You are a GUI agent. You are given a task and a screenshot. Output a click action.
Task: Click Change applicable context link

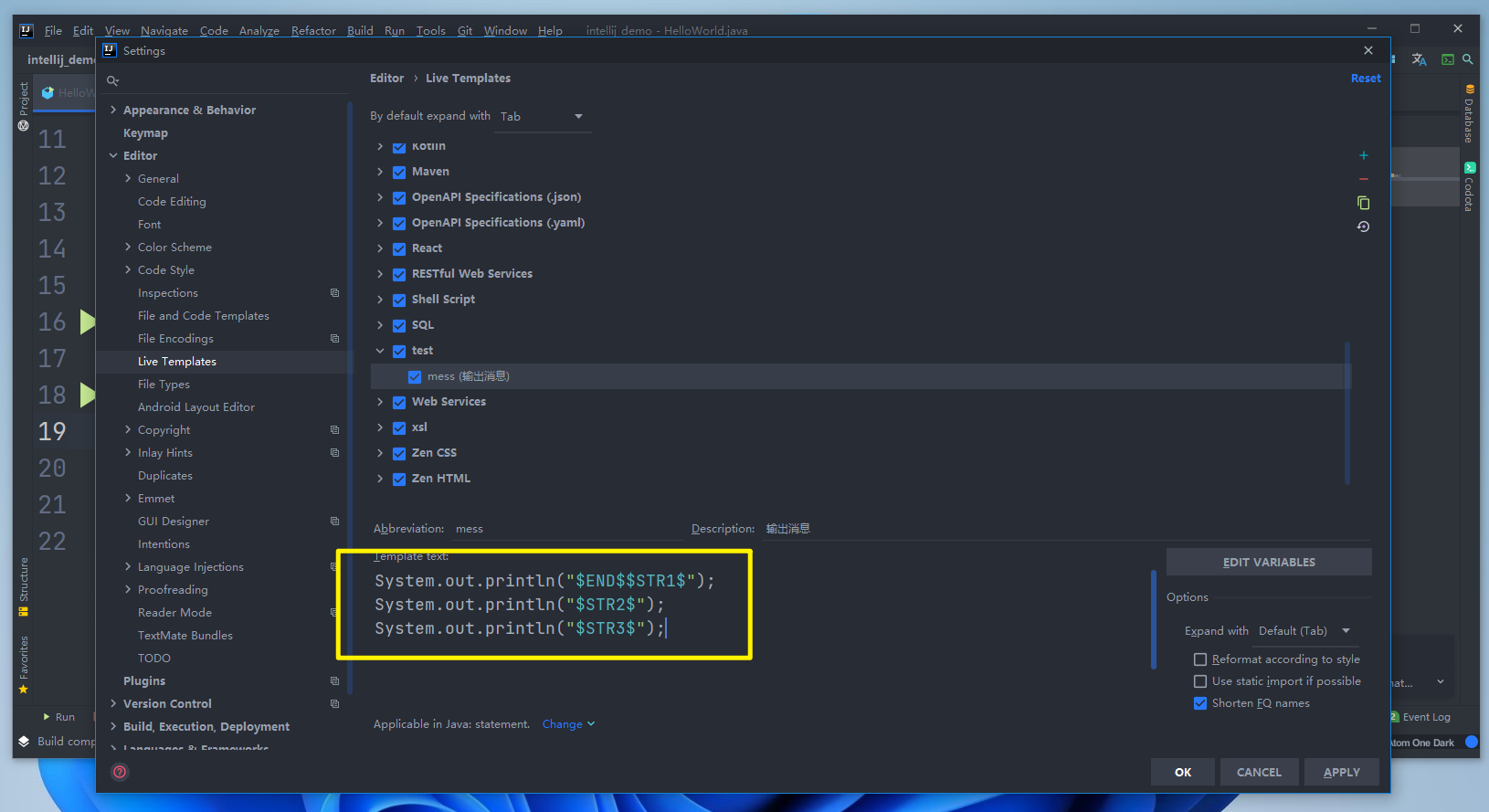[x=568, y=724]
